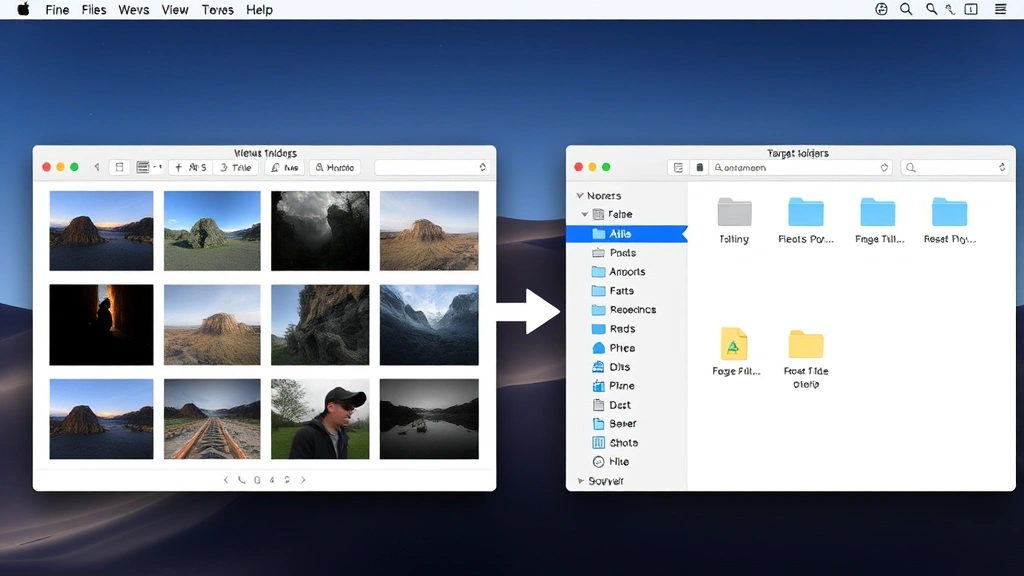1024x576 pixels.
Task: Open the Help menu
Action: point(259,9)
